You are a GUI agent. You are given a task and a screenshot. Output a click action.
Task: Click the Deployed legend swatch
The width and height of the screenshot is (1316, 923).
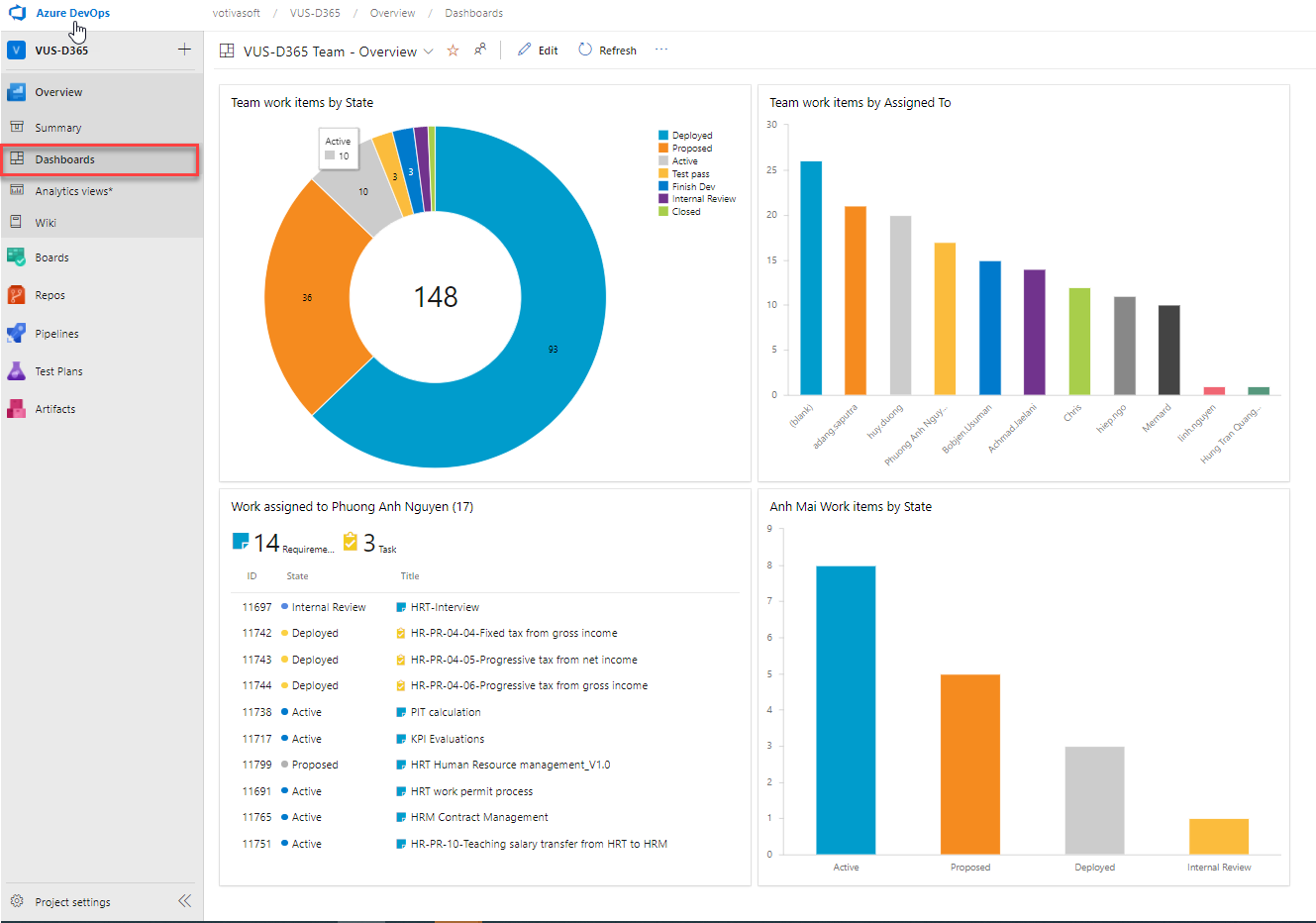point(663,136)
